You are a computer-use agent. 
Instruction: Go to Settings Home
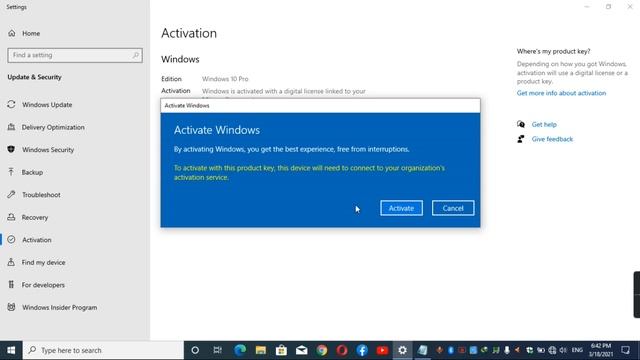pos(31,33)
